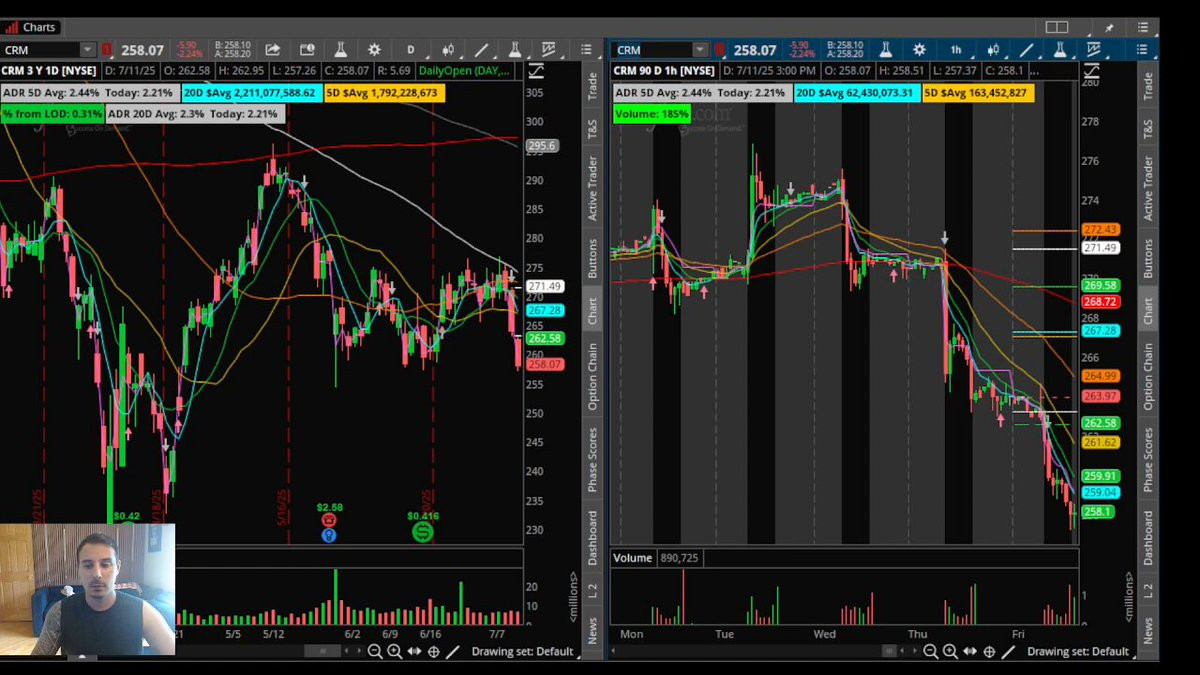Open Active Trader tab on left sidebar
1200x675 pixels.
tap(592, 188)
